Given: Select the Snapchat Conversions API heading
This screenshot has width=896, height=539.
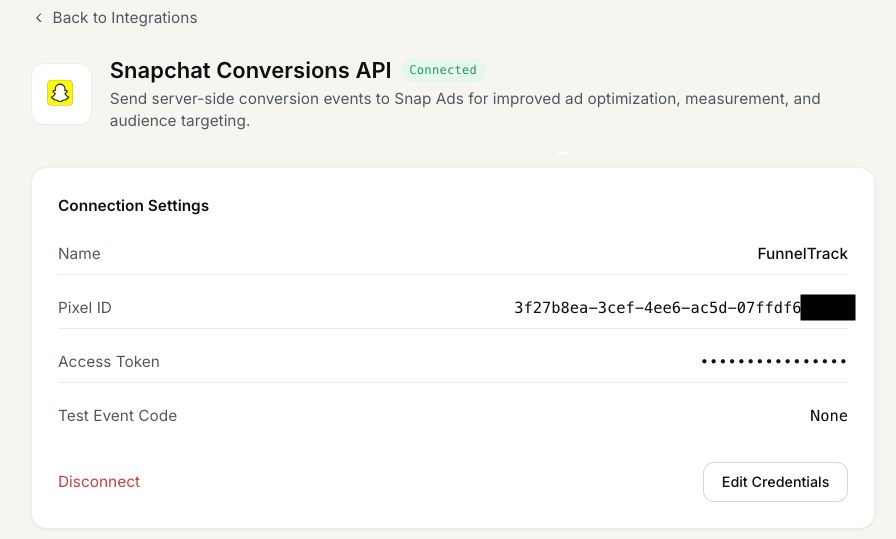Looking at the screenshot, I should click(250, 70).
